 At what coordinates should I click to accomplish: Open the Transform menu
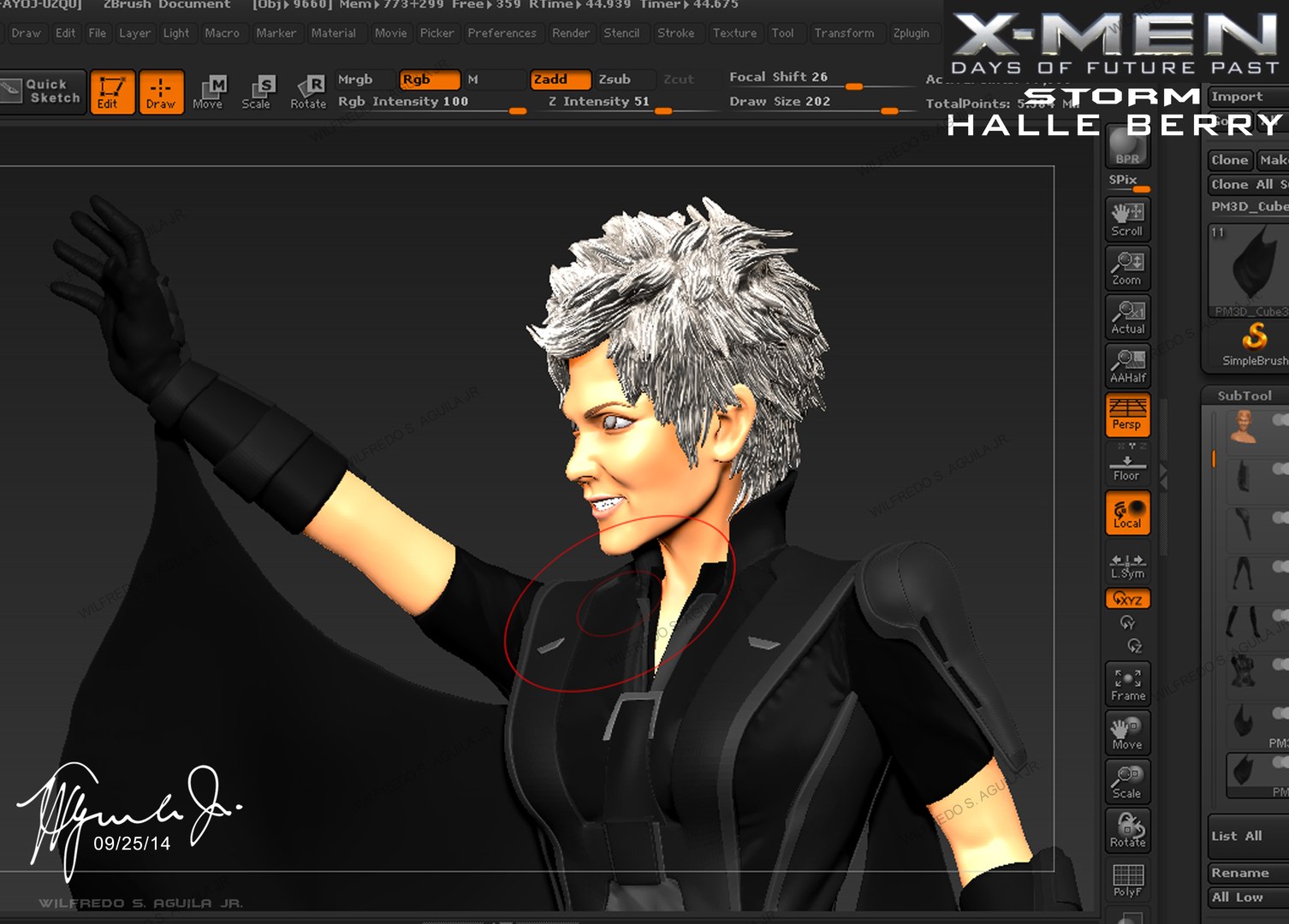click(x=844, y=33)
